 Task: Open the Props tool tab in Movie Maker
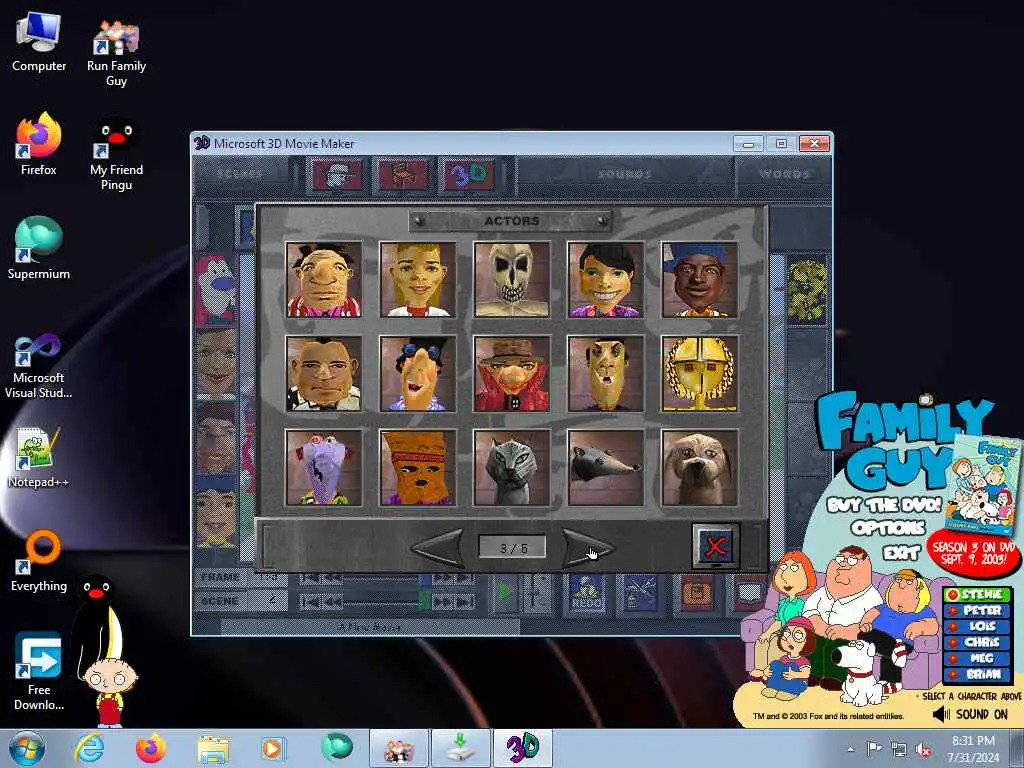(x=403, y=175)
